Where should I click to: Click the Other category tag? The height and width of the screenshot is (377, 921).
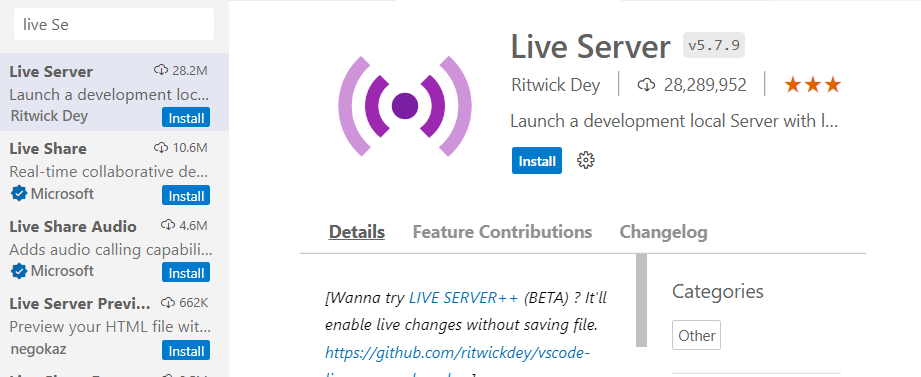697,335
